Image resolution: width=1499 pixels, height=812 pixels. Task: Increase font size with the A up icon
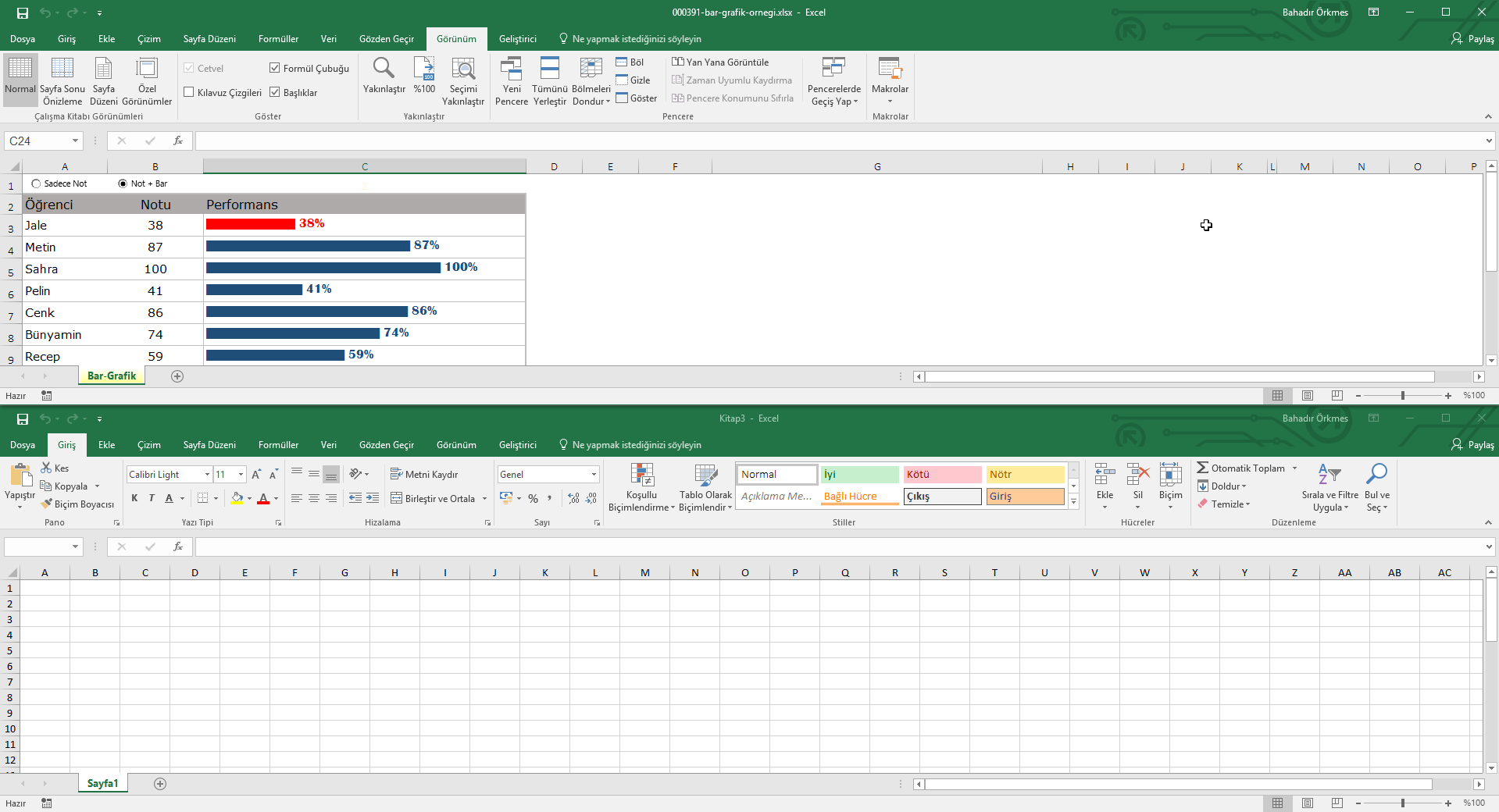pyautogui.click(x=255, y=474)
